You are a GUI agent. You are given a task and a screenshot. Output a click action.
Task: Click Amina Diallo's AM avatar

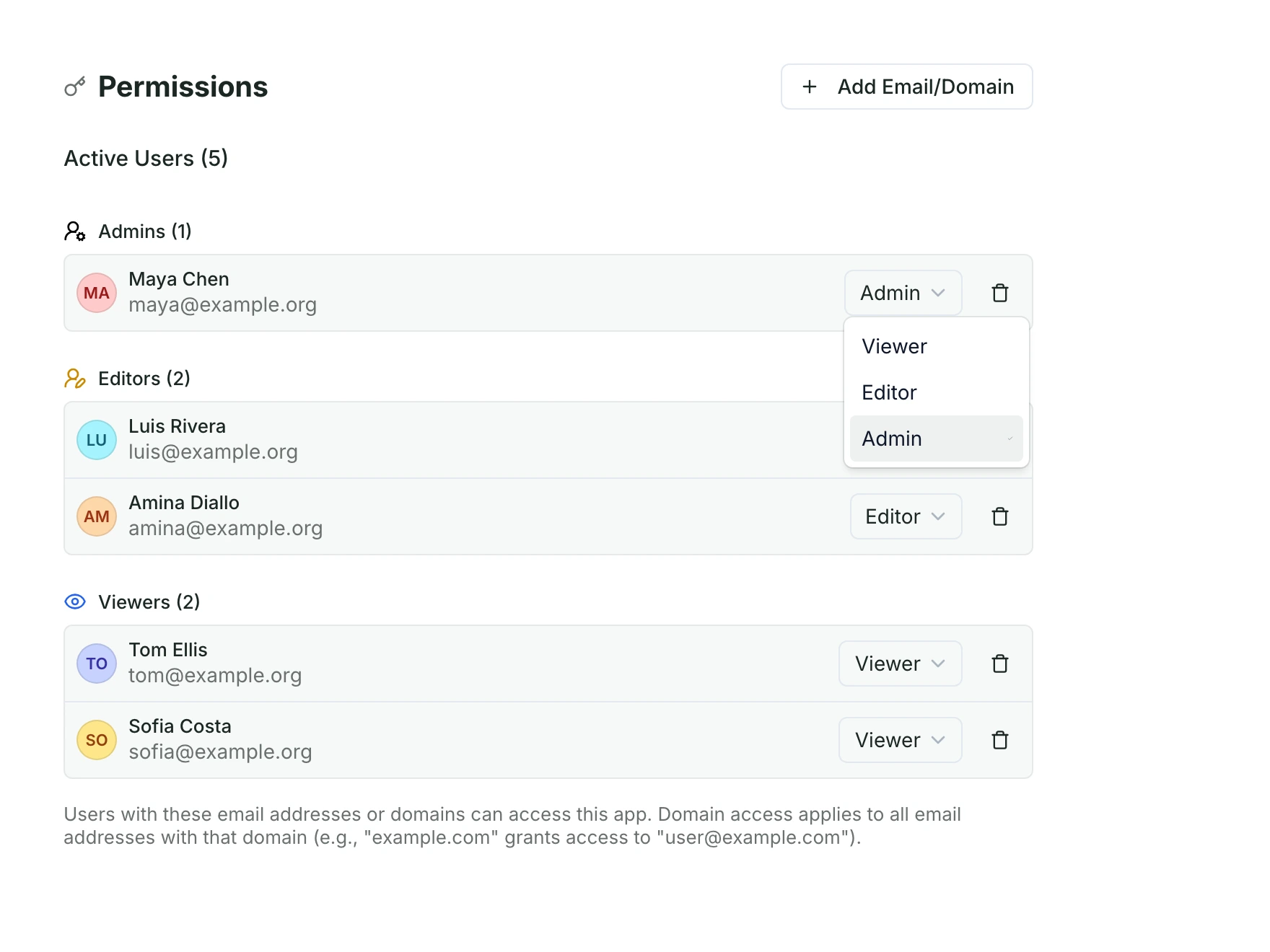[x=97, y=516]
